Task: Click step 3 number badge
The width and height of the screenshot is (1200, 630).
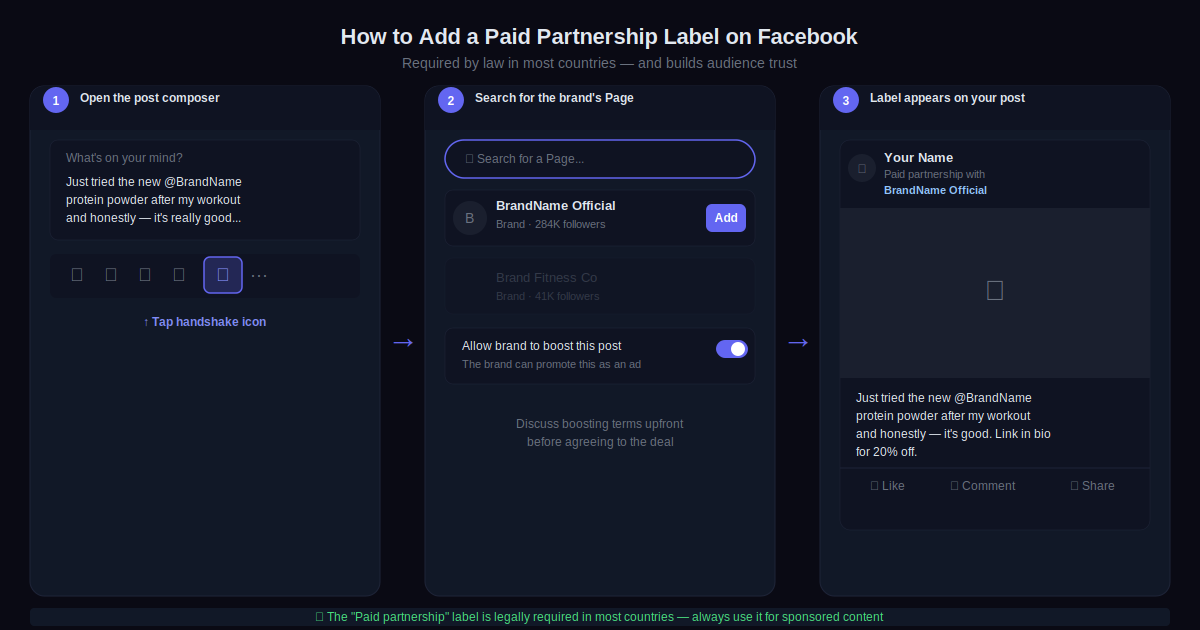Action: tap(846, 100)
